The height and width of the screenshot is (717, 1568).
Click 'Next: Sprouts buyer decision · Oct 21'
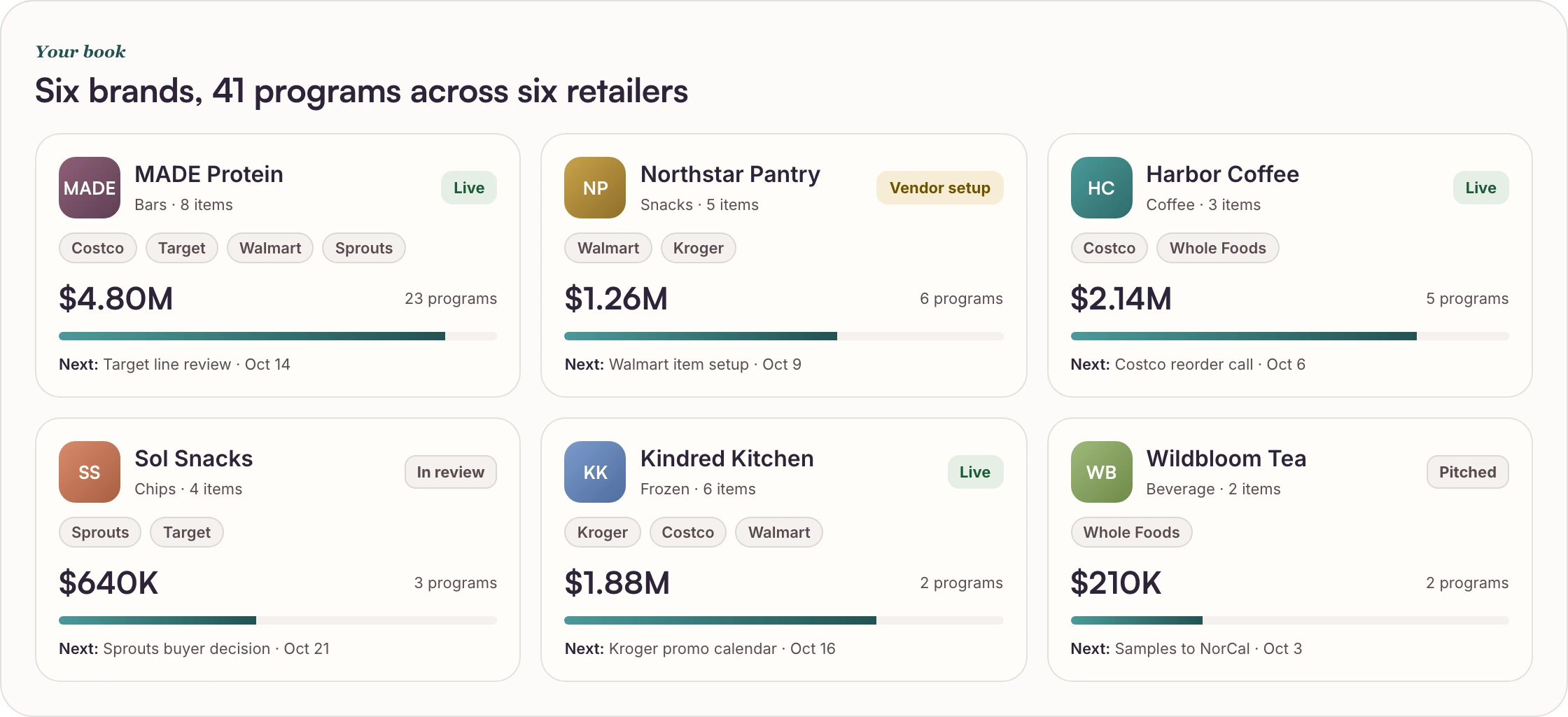[x=194, y=648]
